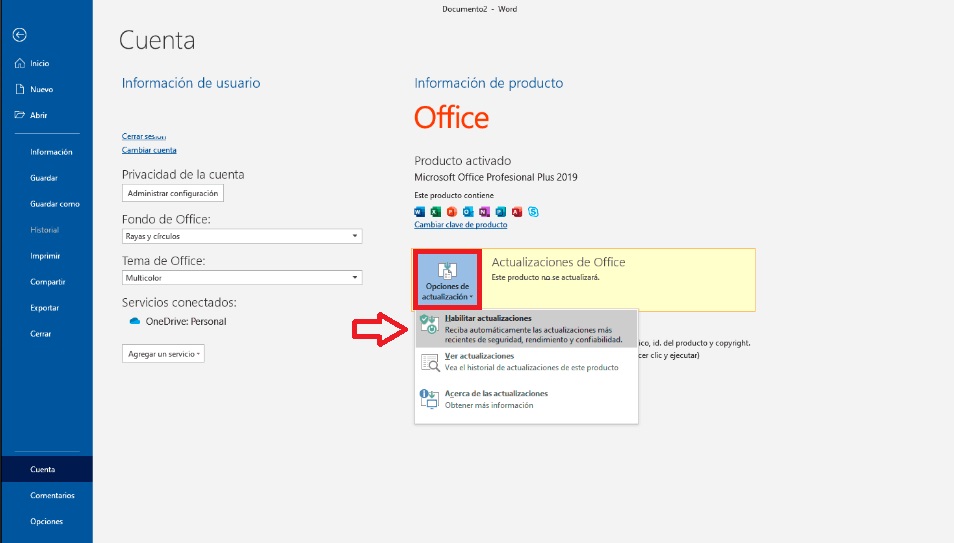Click the Skype icon in the product list
Image resolution: width=954 pixels, height=543 pixels.
[x=533, y=212]
